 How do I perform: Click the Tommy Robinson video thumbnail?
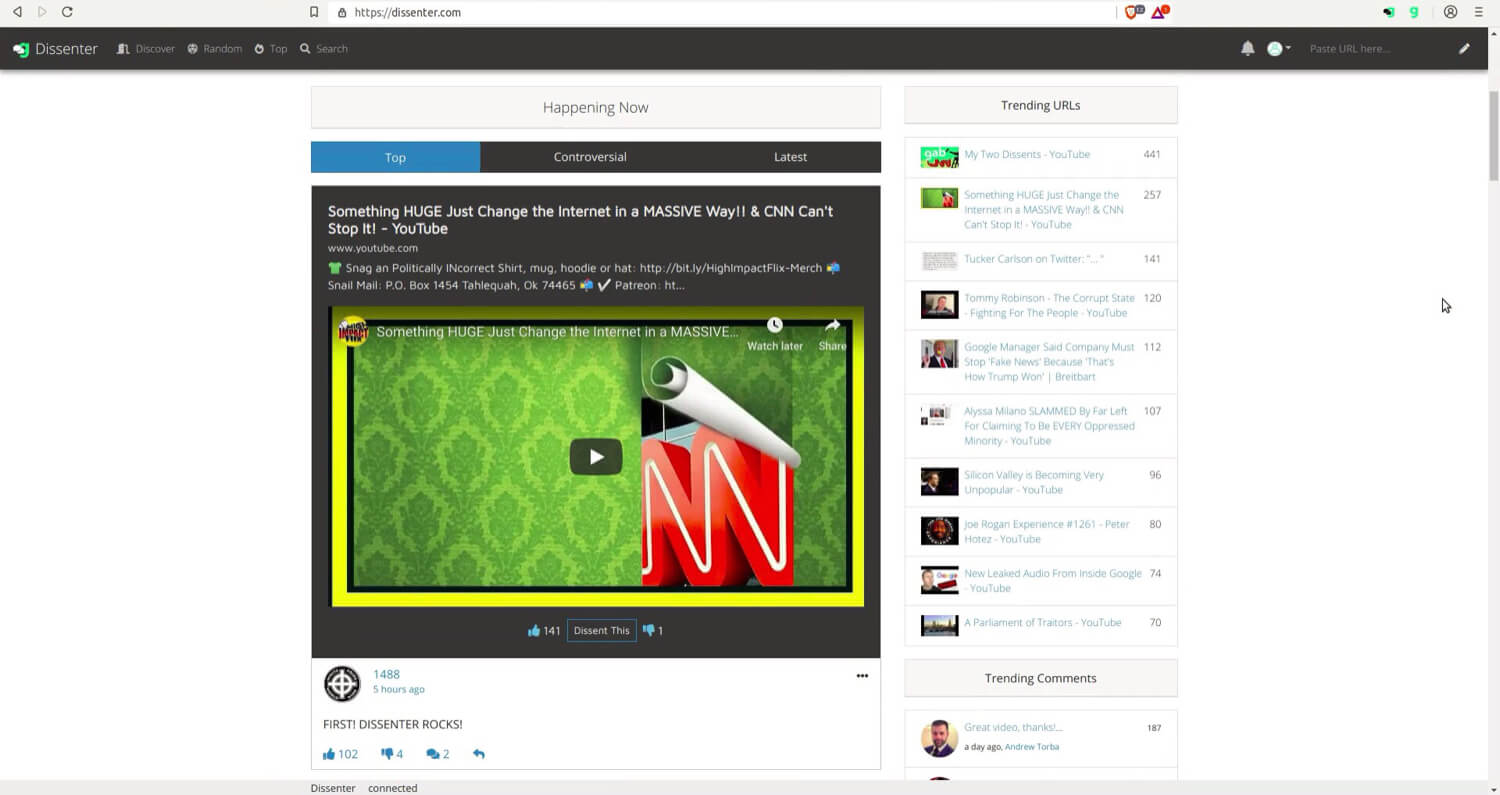pos(939,305)
